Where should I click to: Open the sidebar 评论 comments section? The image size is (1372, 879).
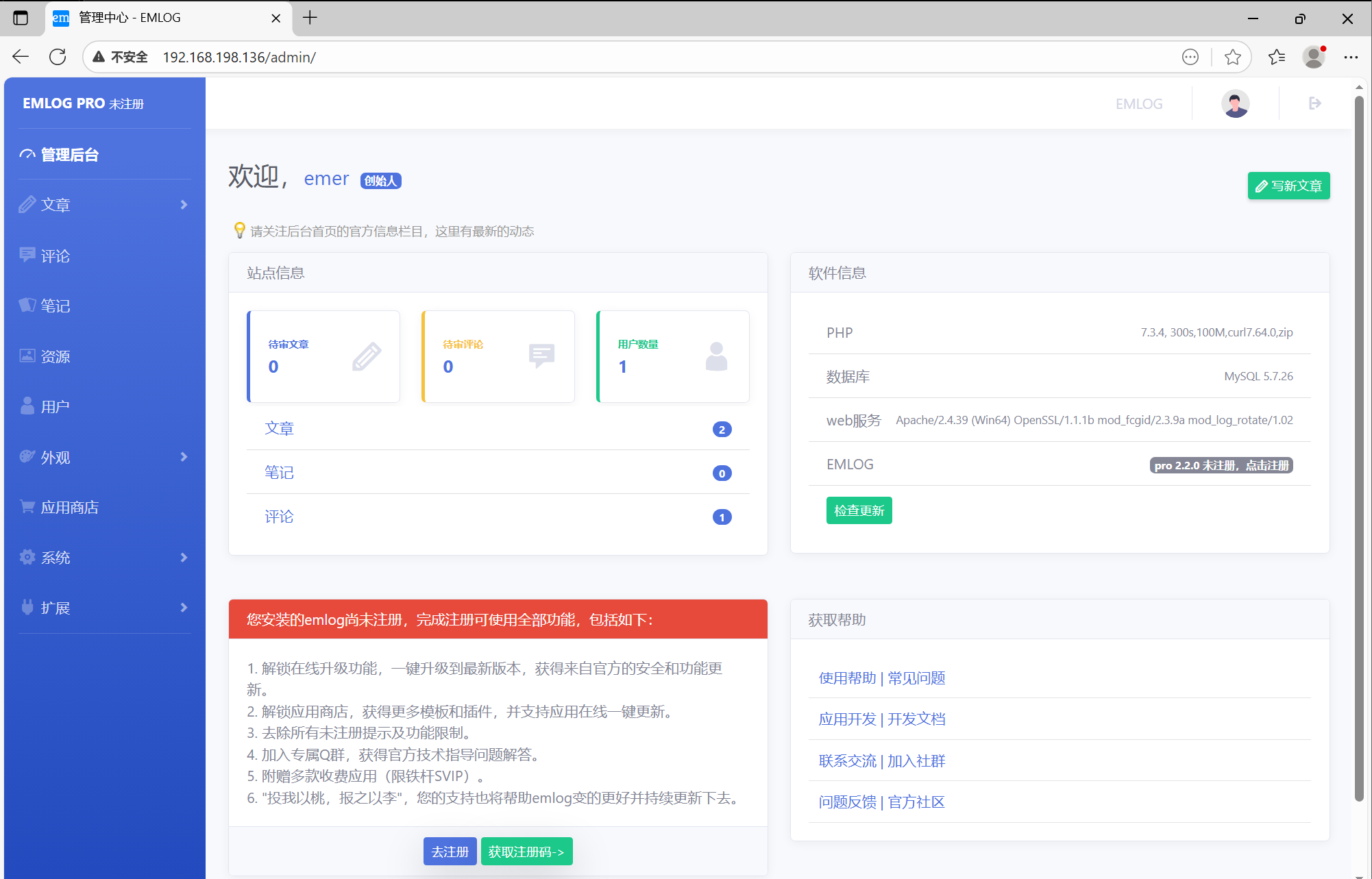[x=55, y=256]
